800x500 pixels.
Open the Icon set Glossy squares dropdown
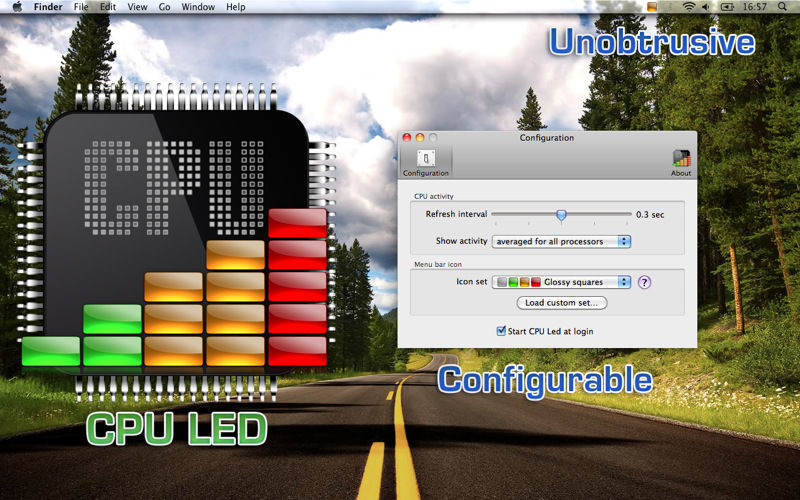561,282
